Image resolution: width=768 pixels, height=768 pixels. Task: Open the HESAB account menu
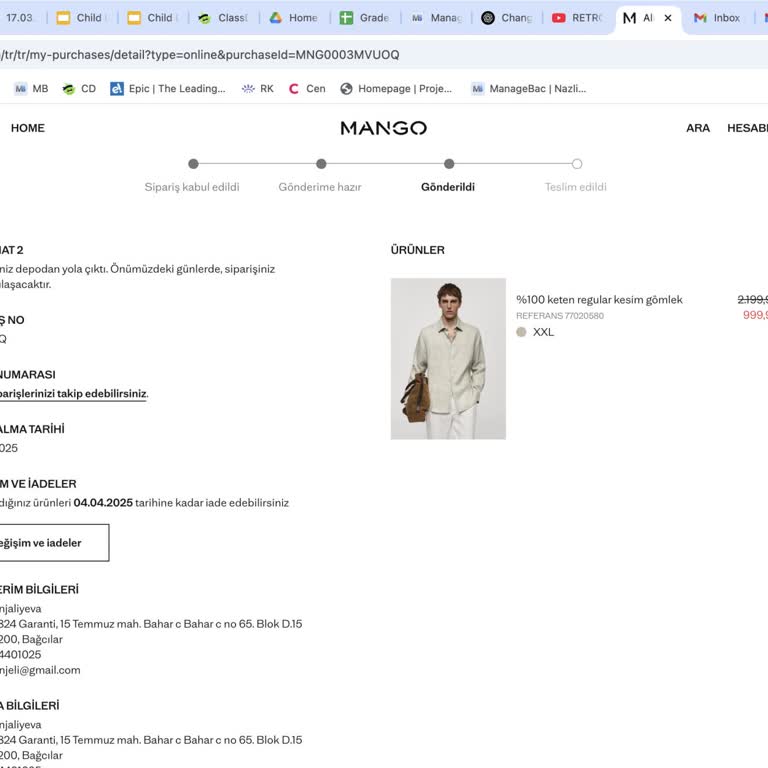coord(747,128)
